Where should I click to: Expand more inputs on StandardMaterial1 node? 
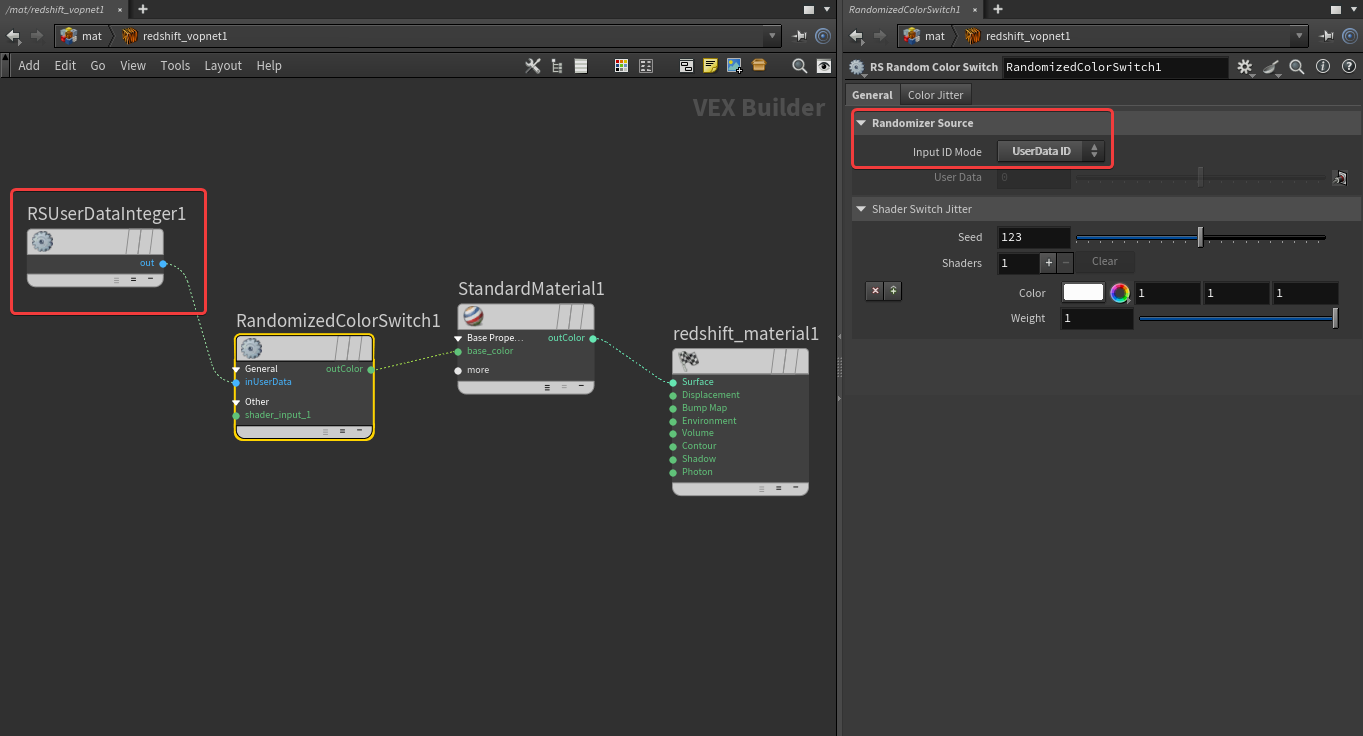point(459,370)
